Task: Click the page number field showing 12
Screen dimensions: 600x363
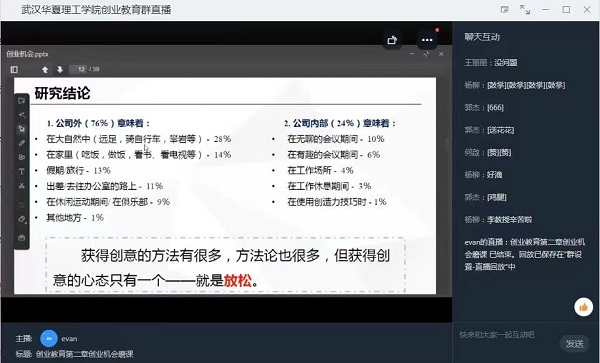Action: coord(78,69)
